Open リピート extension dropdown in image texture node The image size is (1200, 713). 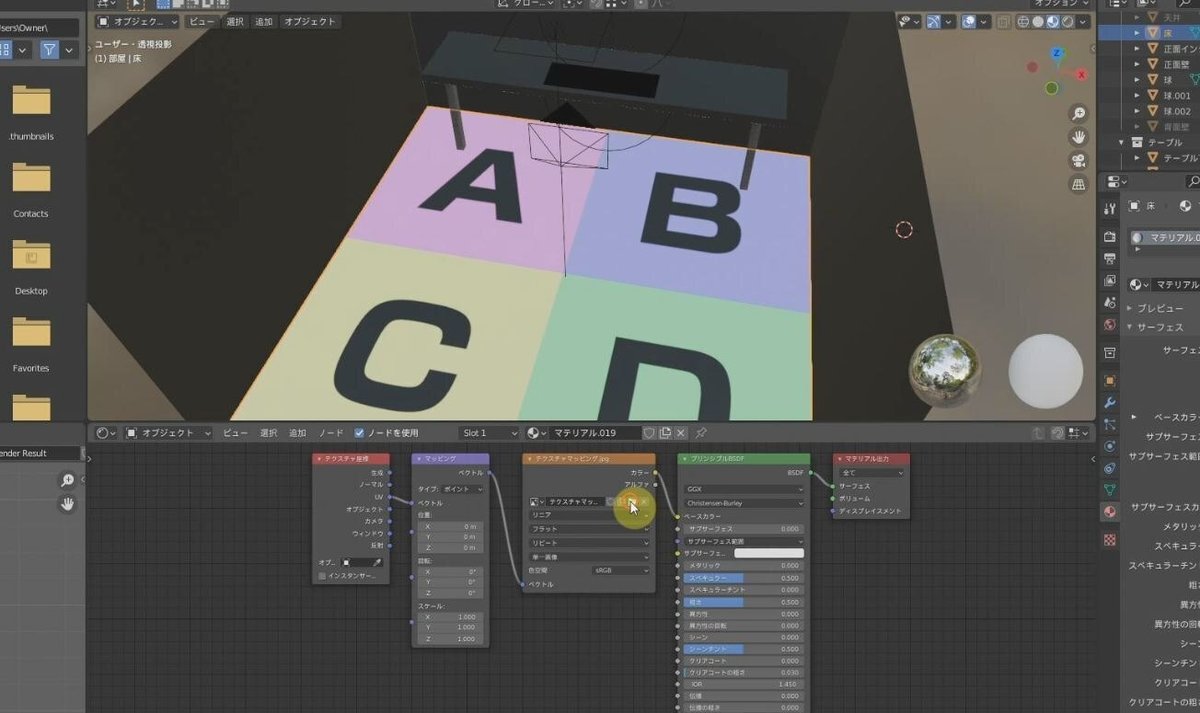point(589,542)
